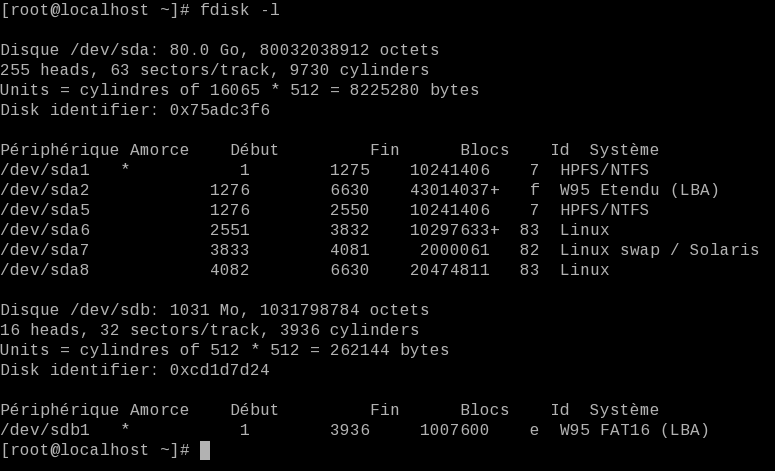The width and height of the screenshot is (775, 471).
Task: Click 'Units = cylindres of 512' line
Action: click(224, 350)
